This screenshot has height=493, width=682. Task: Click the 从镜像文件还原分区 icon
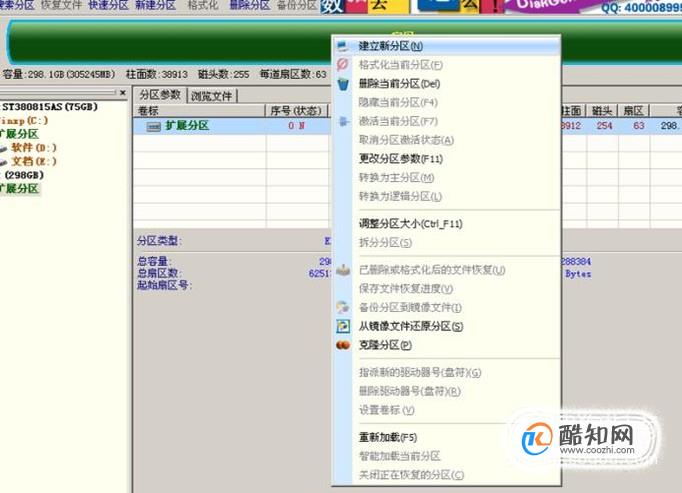pos(343,326)
